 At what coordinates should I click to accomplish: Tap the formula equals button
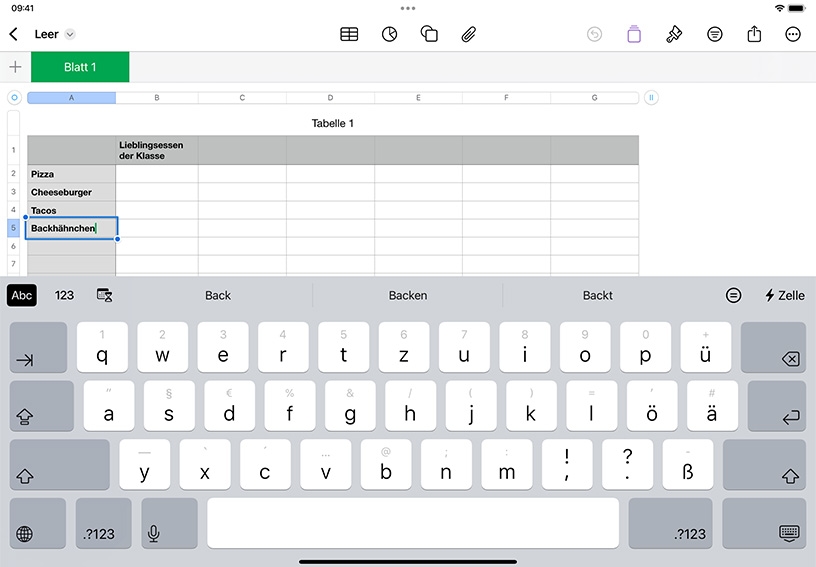pyautogui.click(x=733, y=295)
